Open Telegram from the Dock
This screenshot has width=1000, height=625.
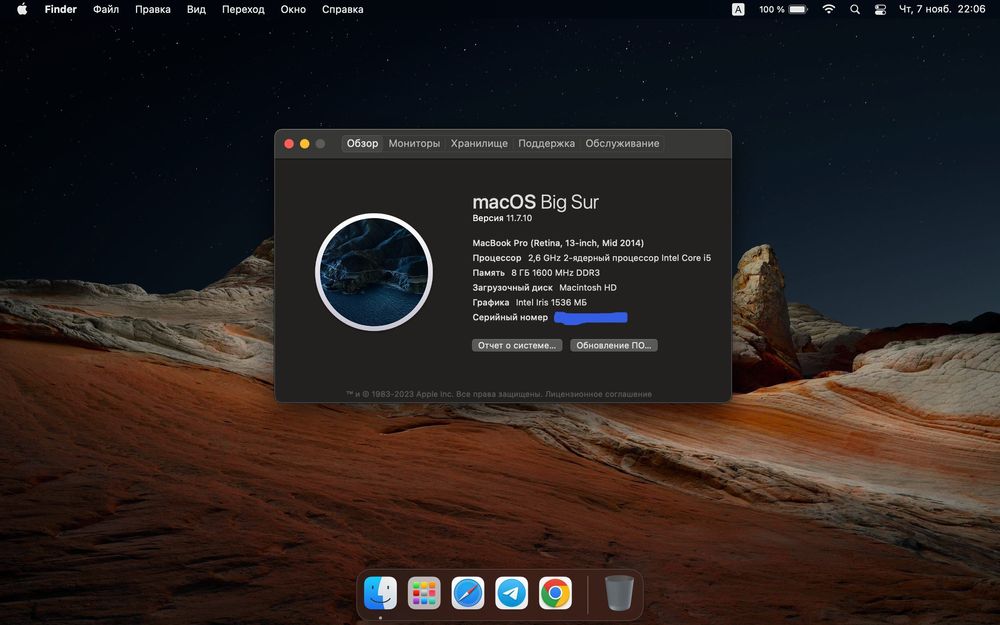click(x=511, y=593)
